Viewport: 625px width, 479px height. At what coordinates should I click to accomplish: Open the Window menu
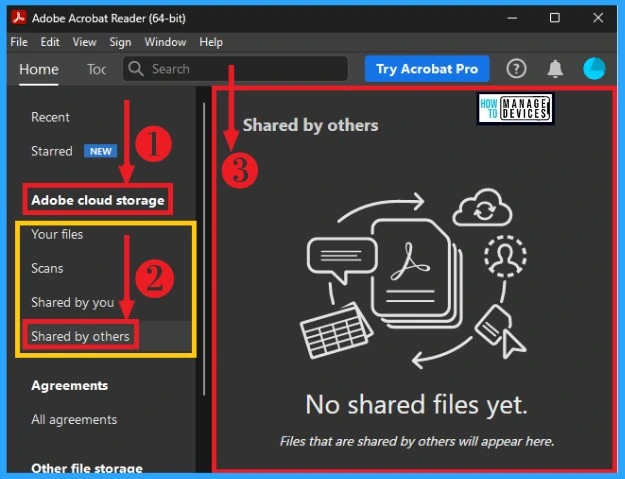pos(165,42)
